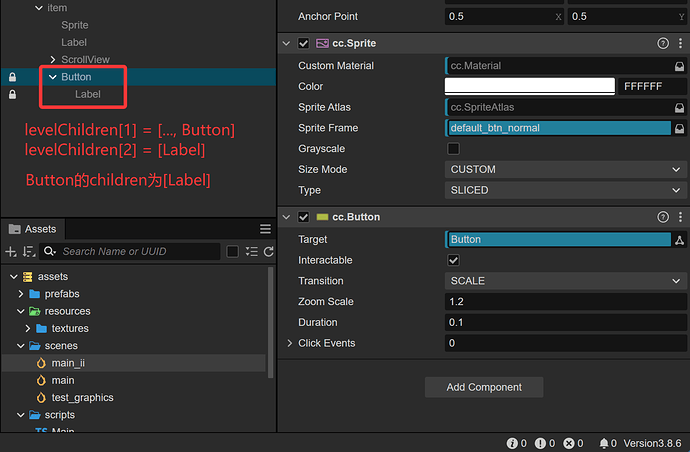Image resolution: width=690 pixels, height=452 pixels.
Task: Open help for cc.Button component
Action: (x=663, y=217)
